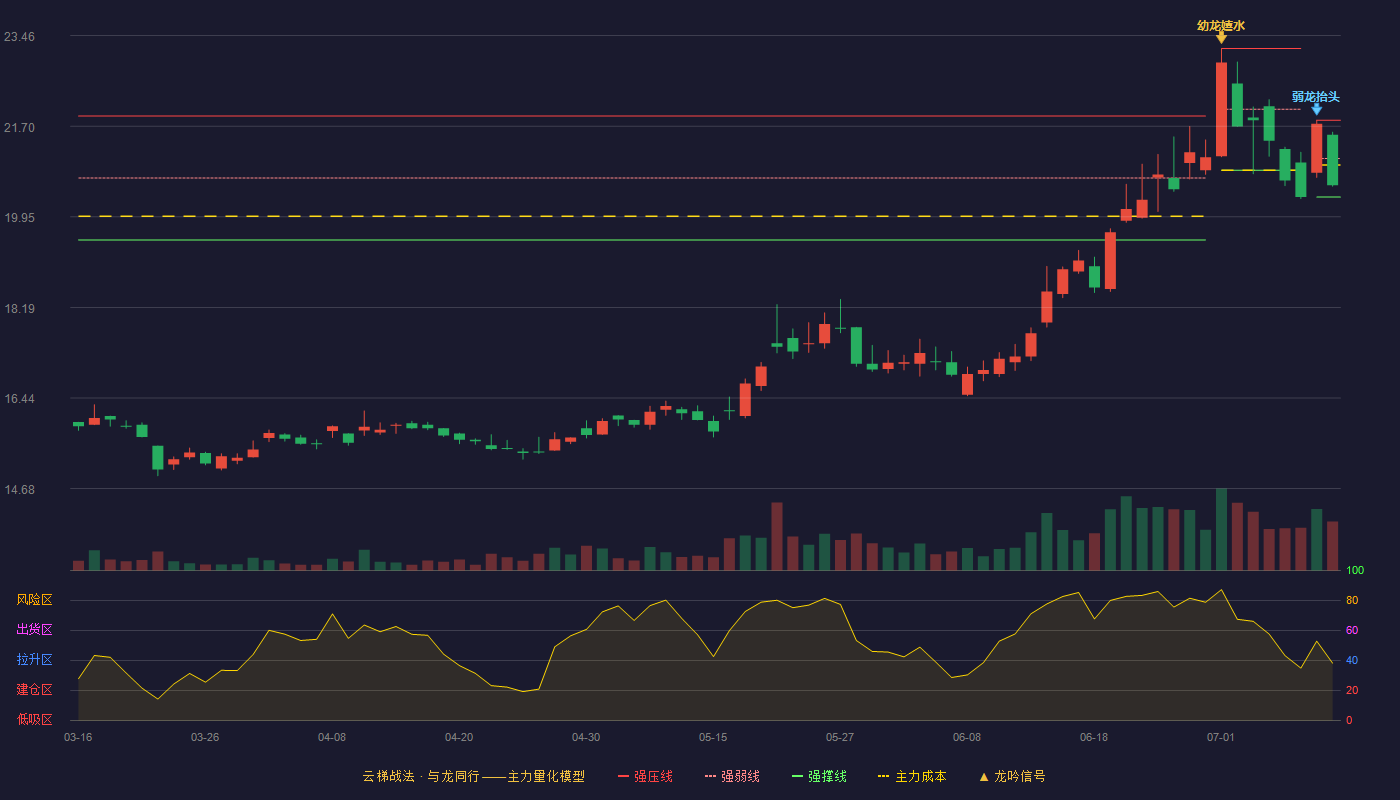Click the 60 indicator scale label
The image size is (1400, 800).
click(1352, 630)
